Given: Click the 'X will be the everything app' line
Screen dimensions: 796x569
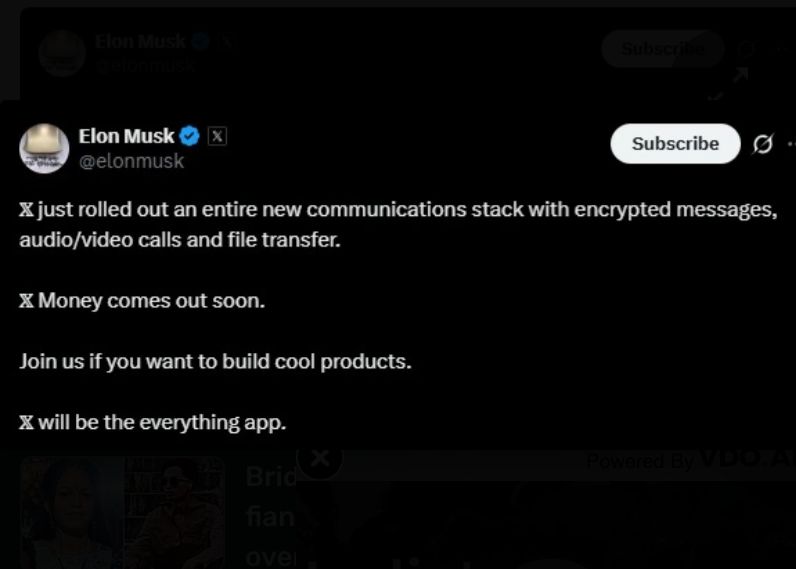Looking at the screenshot, I should (153, 422).
